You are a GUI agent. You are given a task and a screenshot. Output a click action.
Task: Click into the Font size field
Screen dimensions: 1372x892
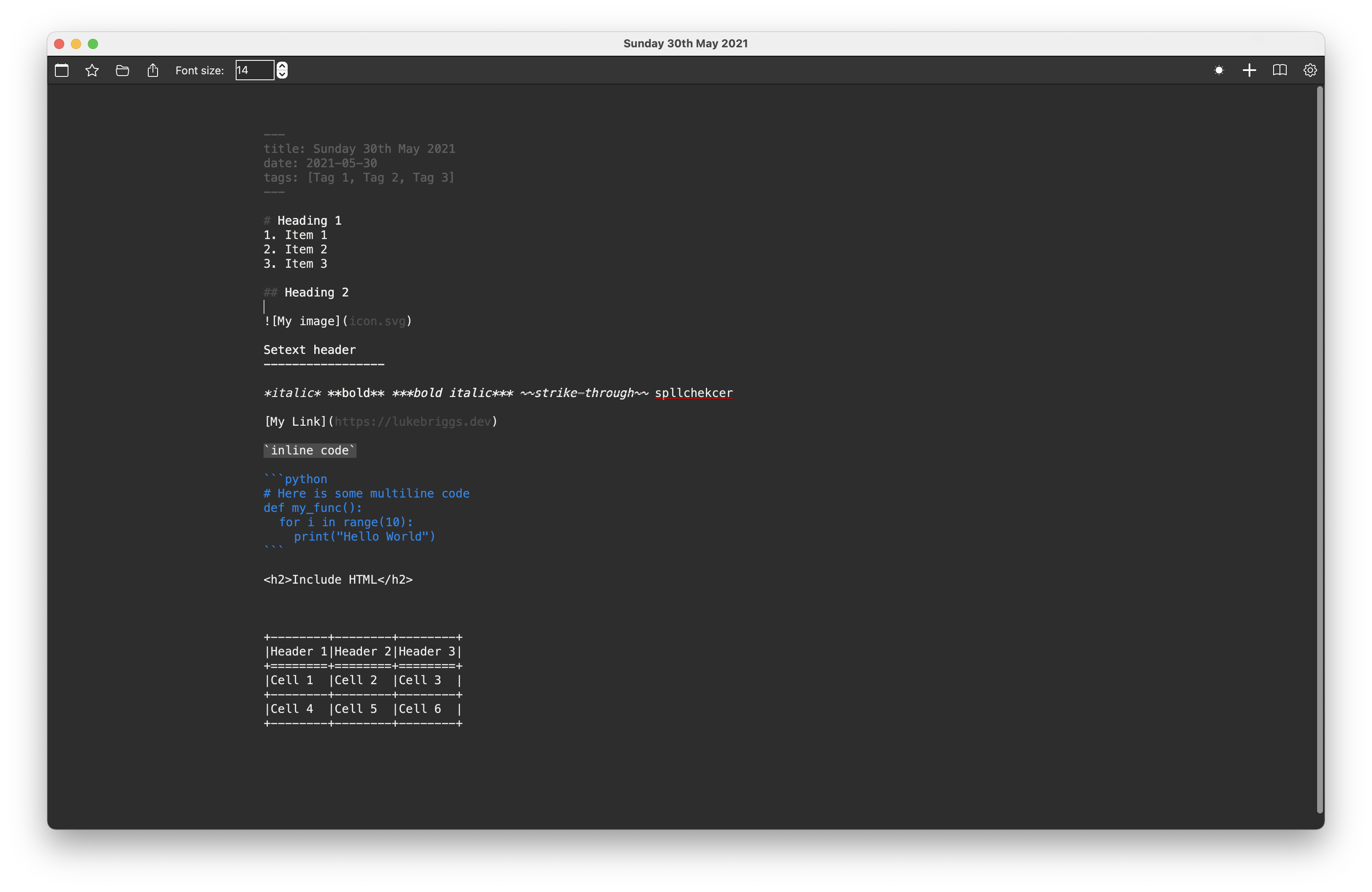point(253,70)
